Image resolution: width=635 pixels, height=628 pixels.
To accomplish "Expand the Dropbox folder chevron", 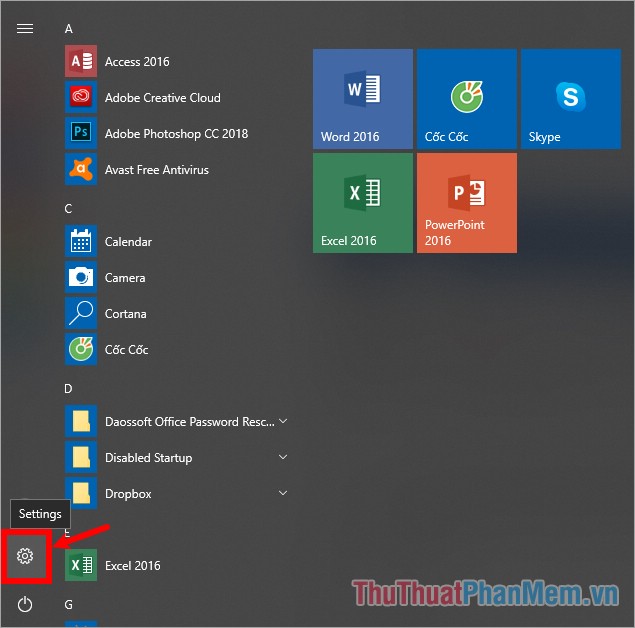I will (x=283, y=493).
